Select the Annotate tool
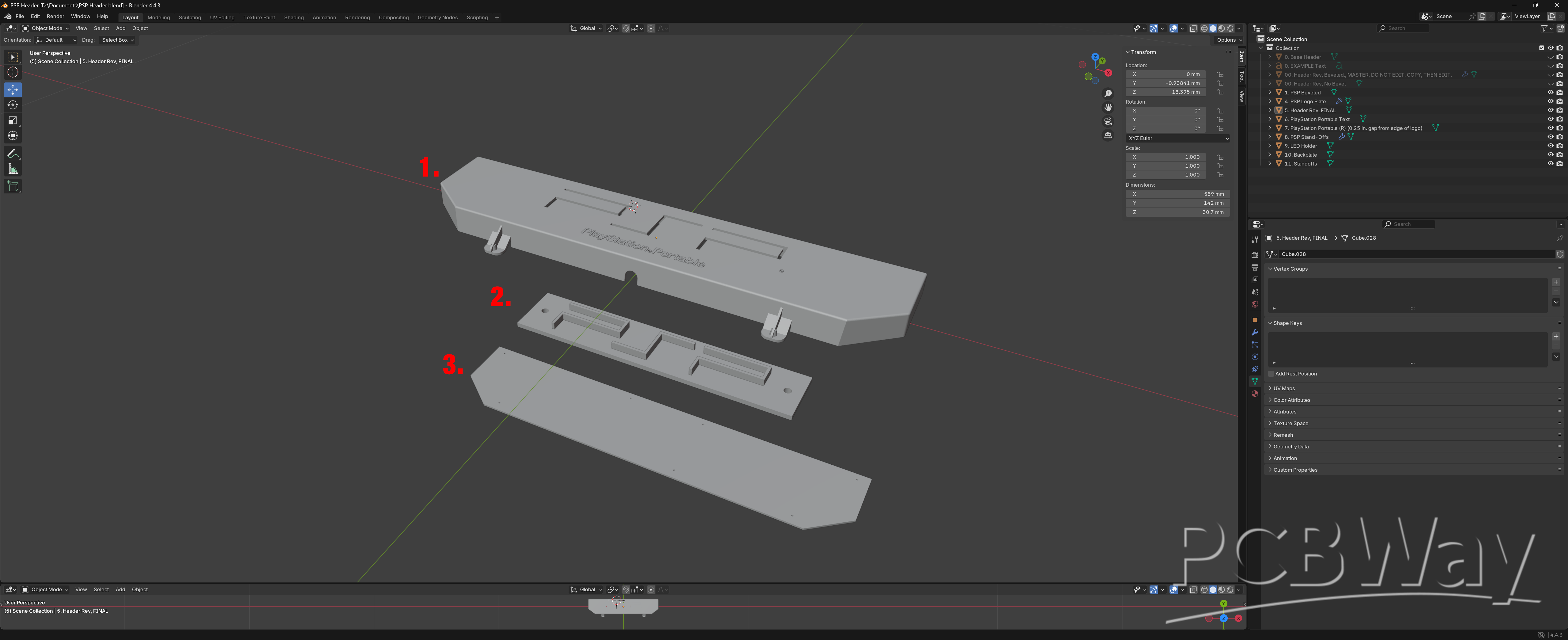Image resolution: width=1568 pixels, height=640 pixels. coord(13,154)
